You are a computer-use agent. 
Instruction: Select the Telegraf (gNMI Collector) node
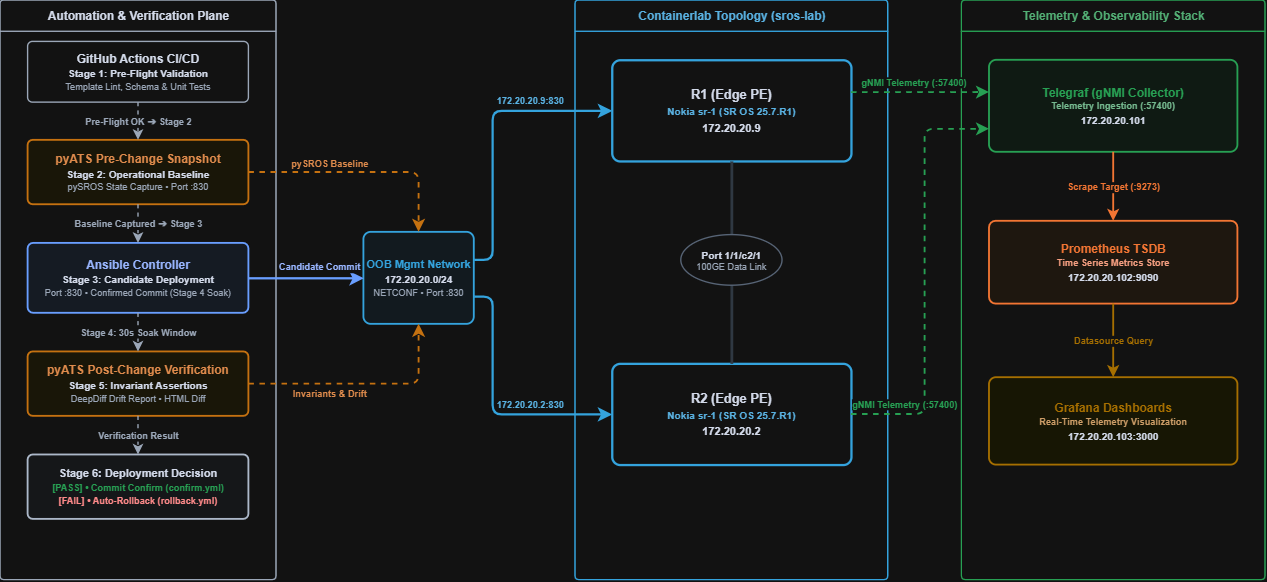pos(1113,106)
